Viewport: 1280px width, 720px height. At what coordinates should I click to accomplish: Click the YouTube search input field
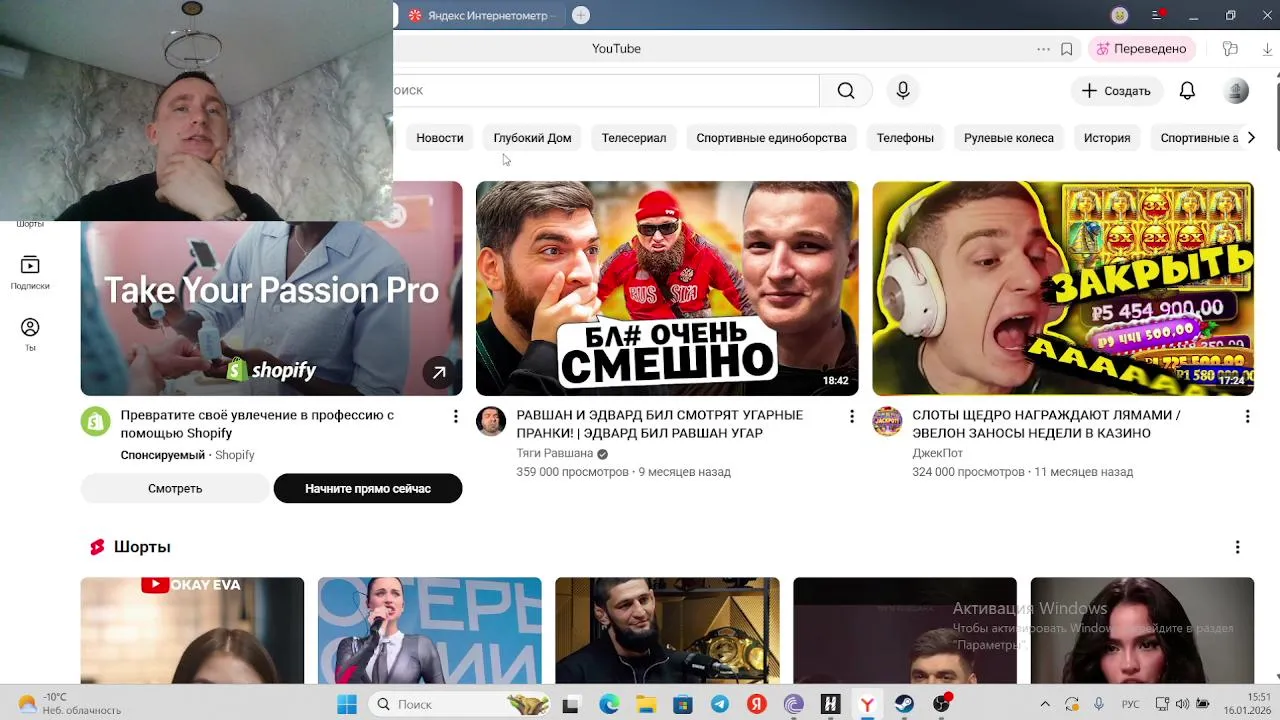pyautogui.click(x=606, y=91)
